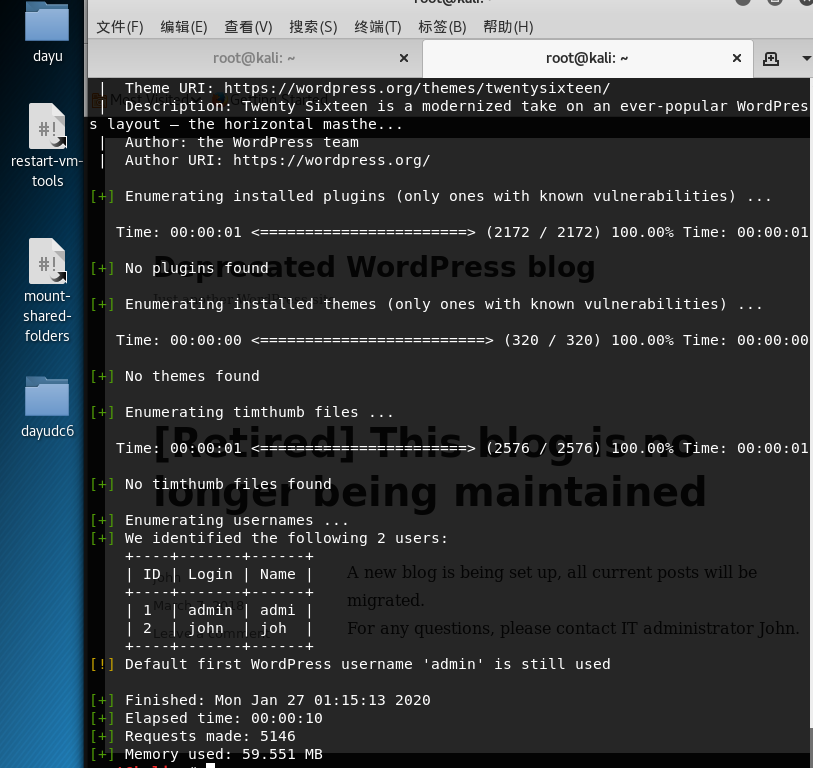Viewport: 813px width, 768px height.
Task: Click the (320 / 320) progress line
Action: 462,340
